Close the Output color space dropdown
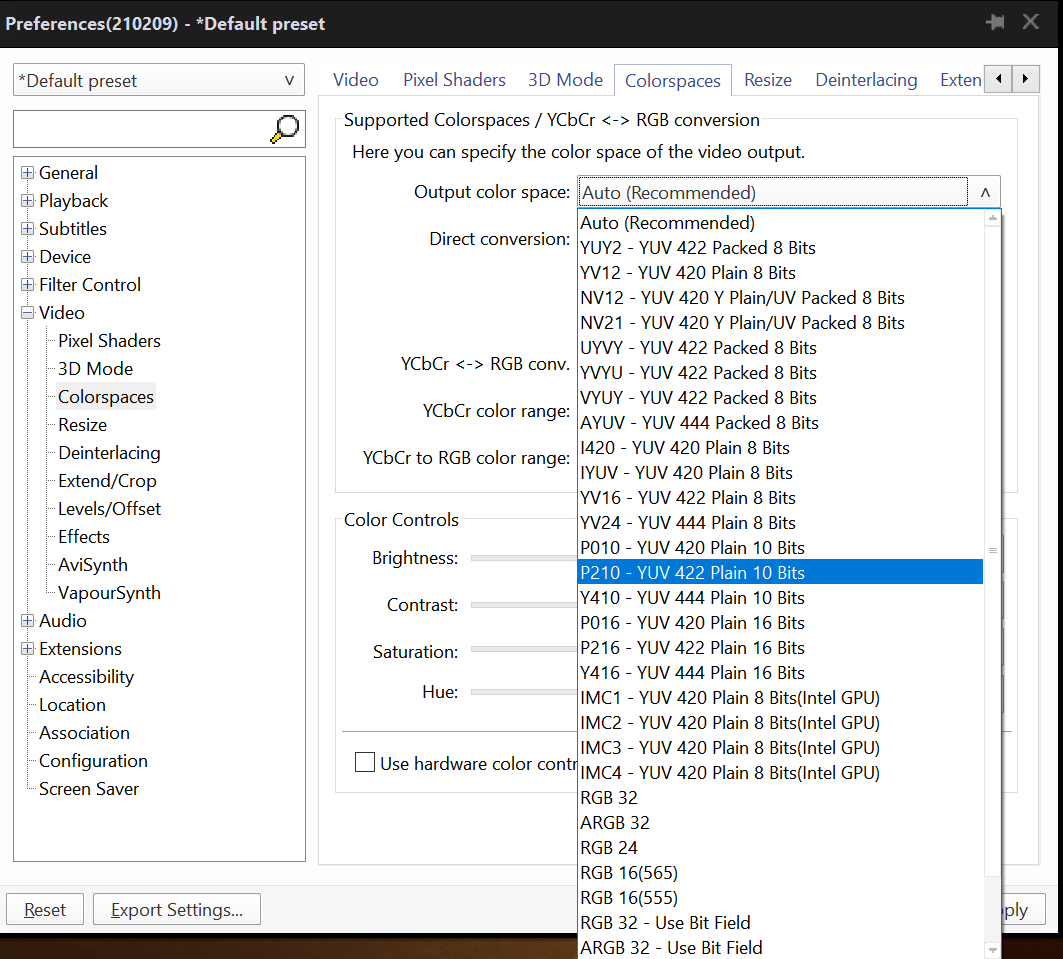Viewport: 1063px width, 959px height. click(x=984, y=192)
